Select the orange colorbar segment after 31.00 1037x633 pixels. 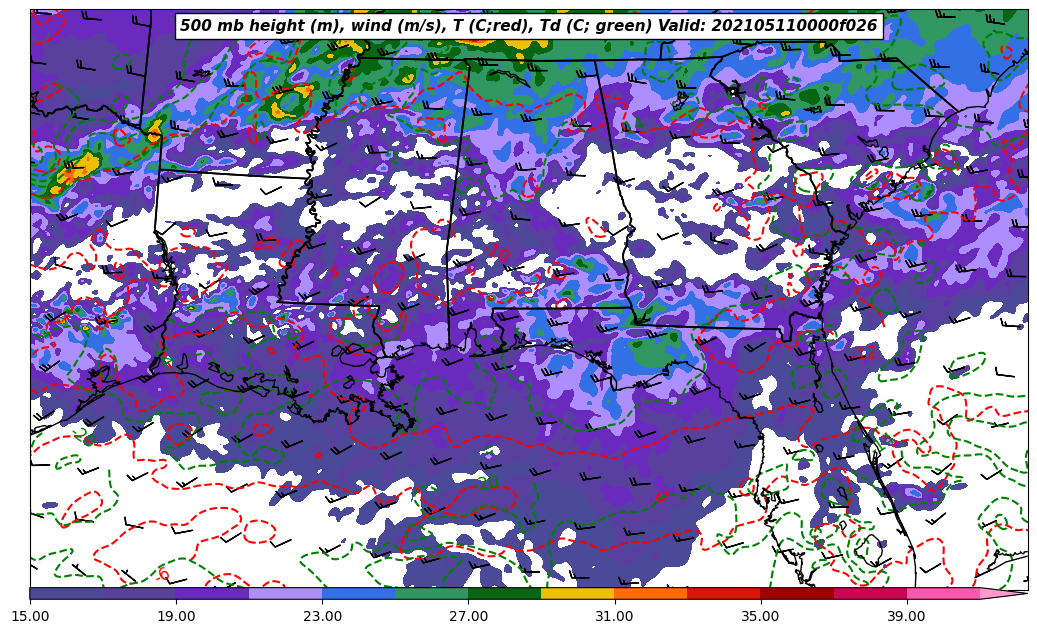point(651,593)
